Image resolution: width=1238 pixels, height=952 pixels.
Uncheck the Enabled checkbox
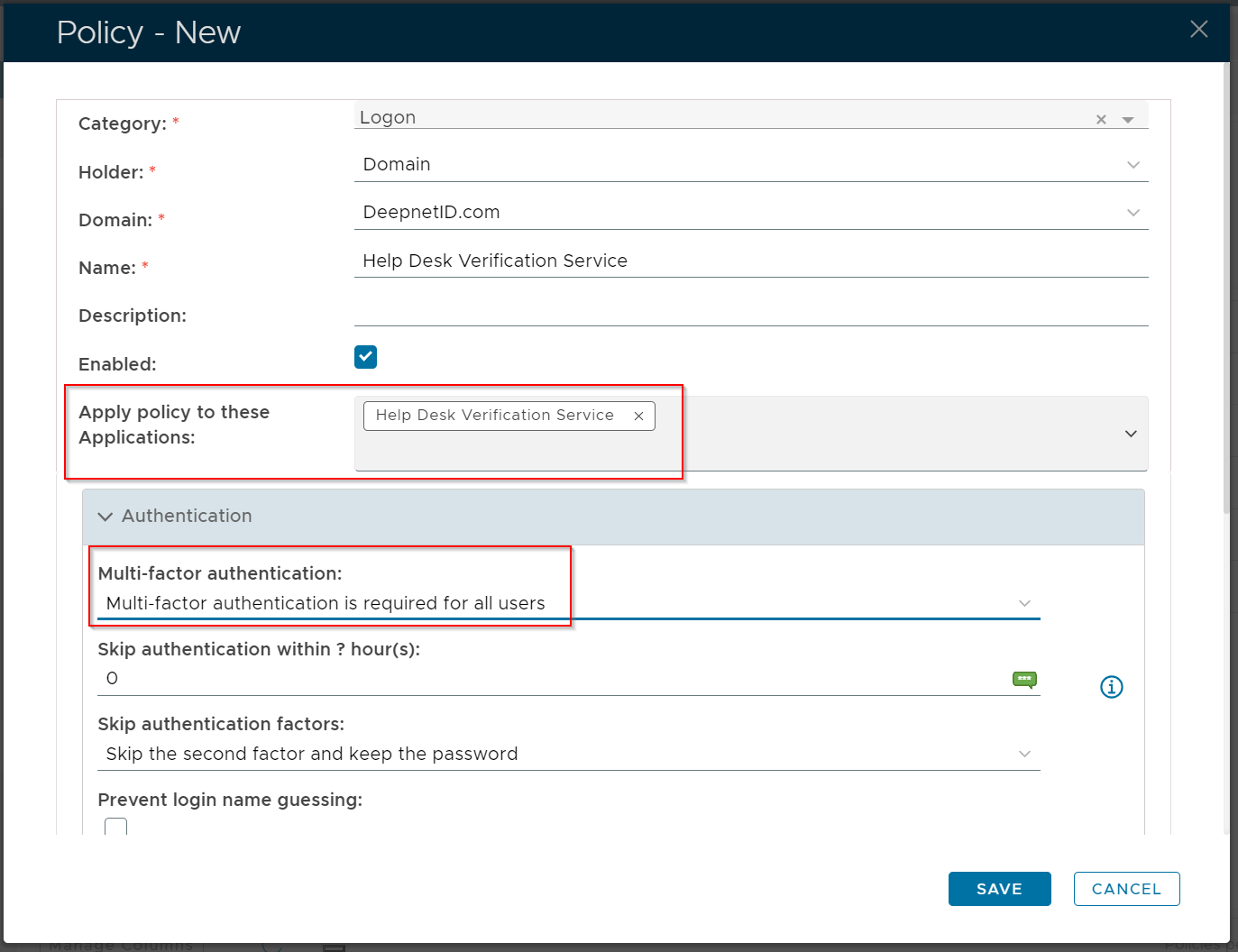(365, 357)
